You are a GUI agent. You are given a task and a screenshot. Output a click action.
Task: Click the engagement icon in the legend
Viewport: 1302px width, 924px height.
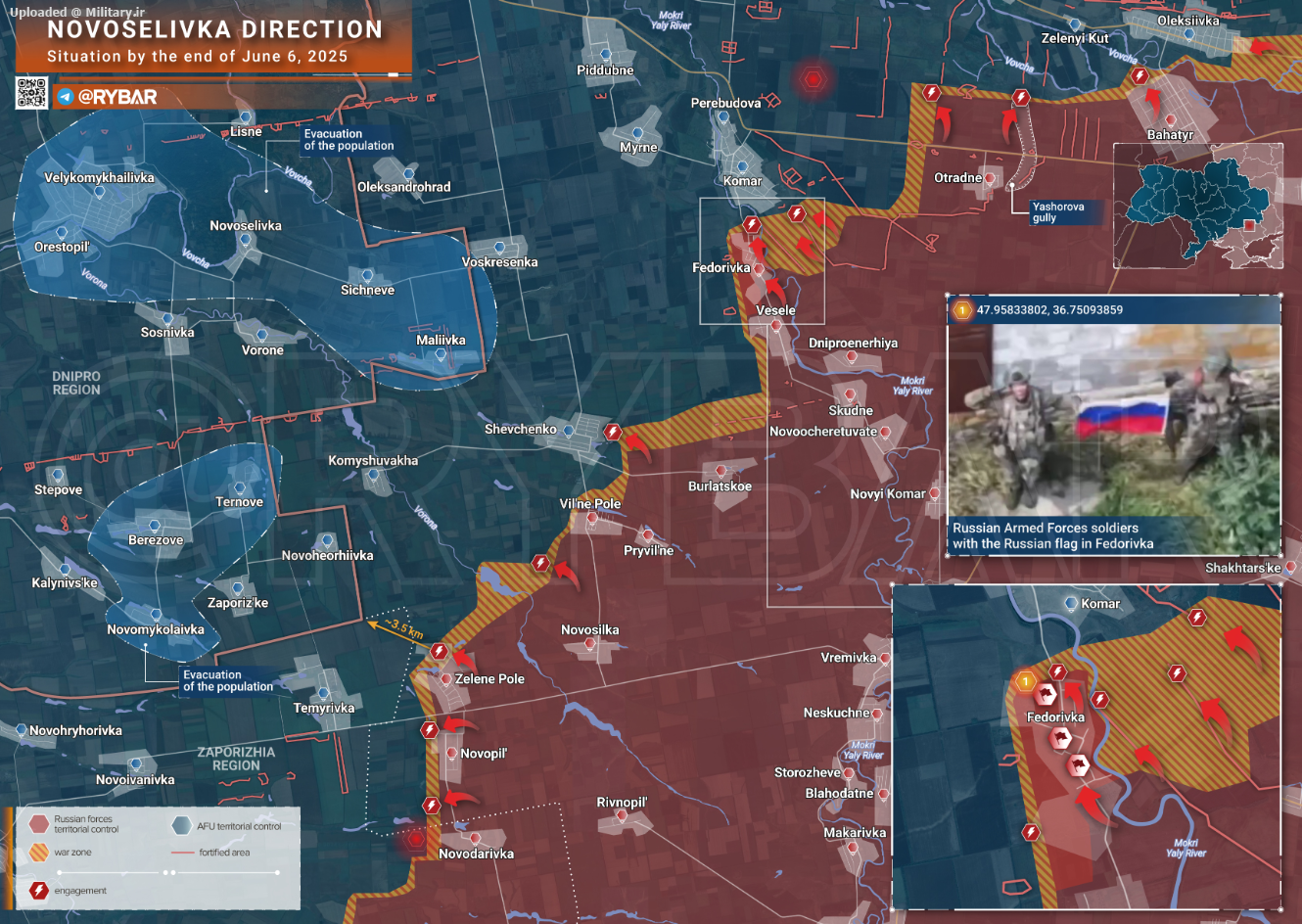point(38,891)
